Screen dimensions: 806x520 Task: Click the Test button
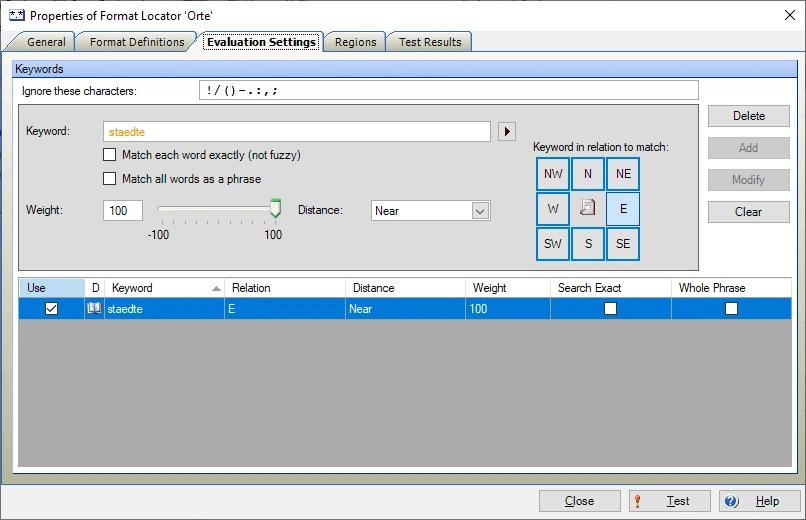670,501
